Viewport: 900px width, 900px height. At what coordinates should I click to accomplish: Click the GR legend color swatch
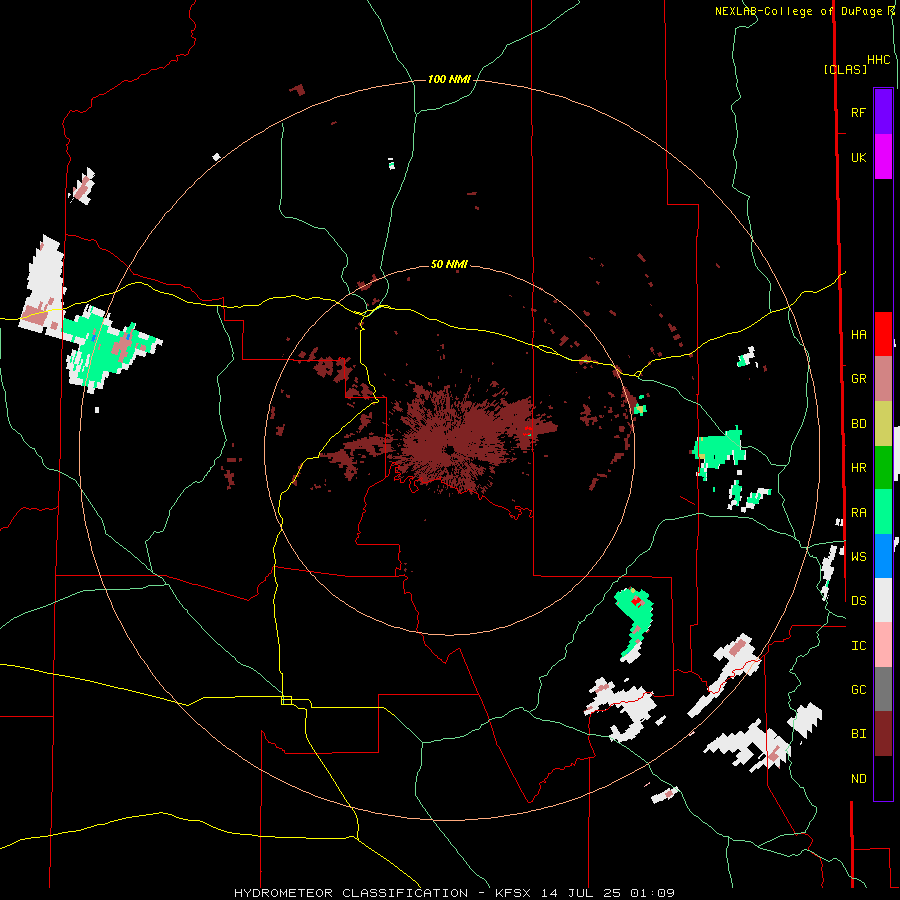click(x=883, y=379)
